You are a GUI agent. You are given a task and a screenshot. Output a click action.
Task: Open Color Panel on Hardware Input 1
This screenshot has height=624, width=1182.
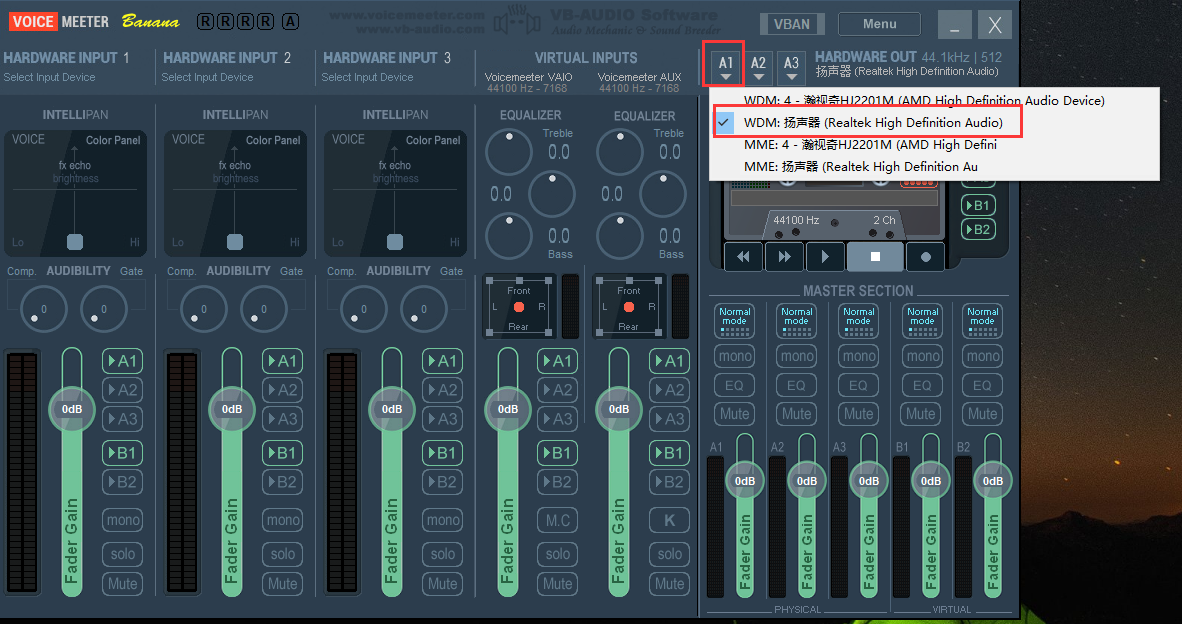pos(113,140)
